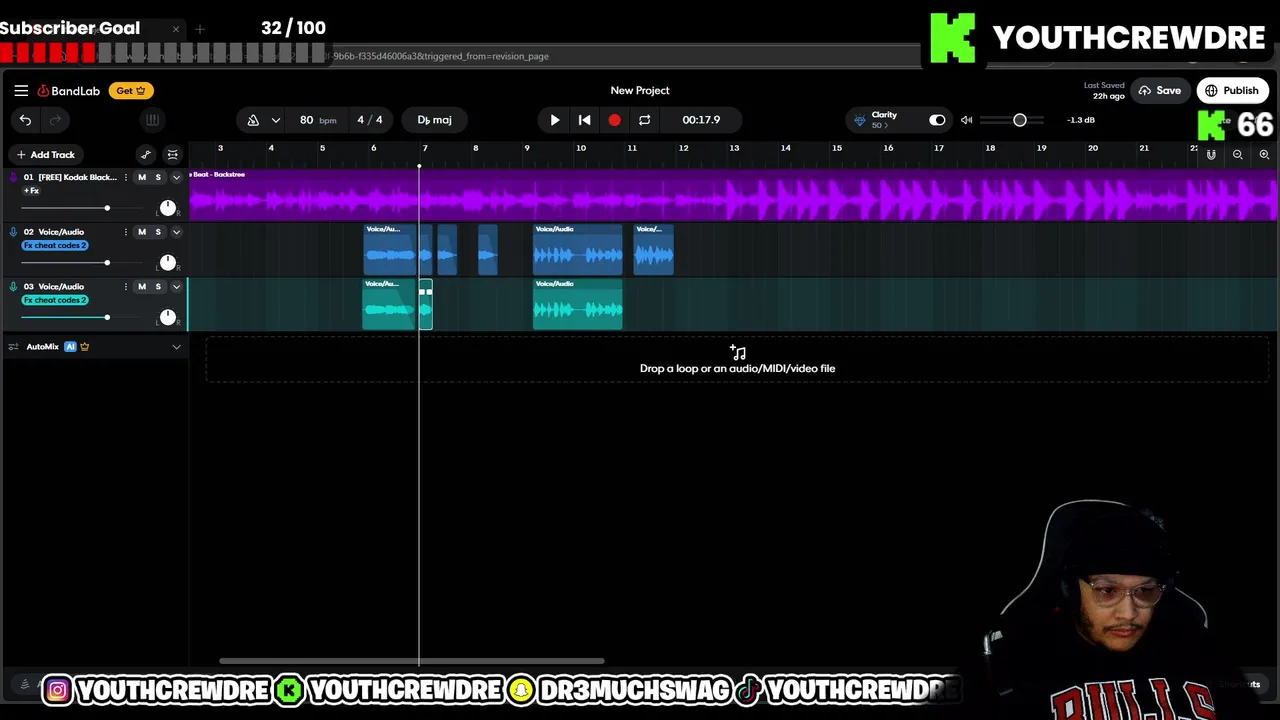1280x720 pixels.
Task: Edit the 80 bpm tempo field
Action: pyautogui.click(x=317, y=120)
